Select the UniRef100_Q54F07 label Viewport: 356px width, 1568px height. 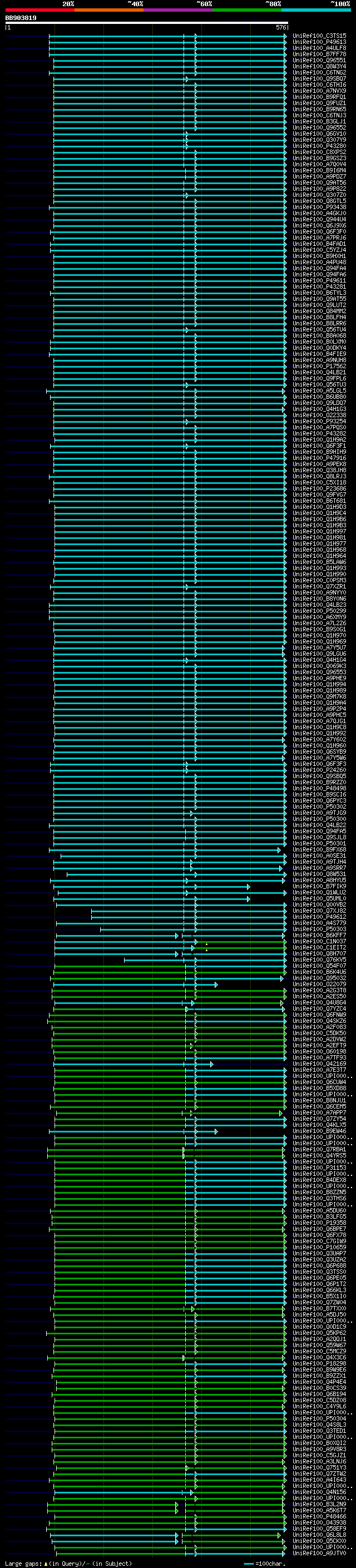[x=319, y=966]
